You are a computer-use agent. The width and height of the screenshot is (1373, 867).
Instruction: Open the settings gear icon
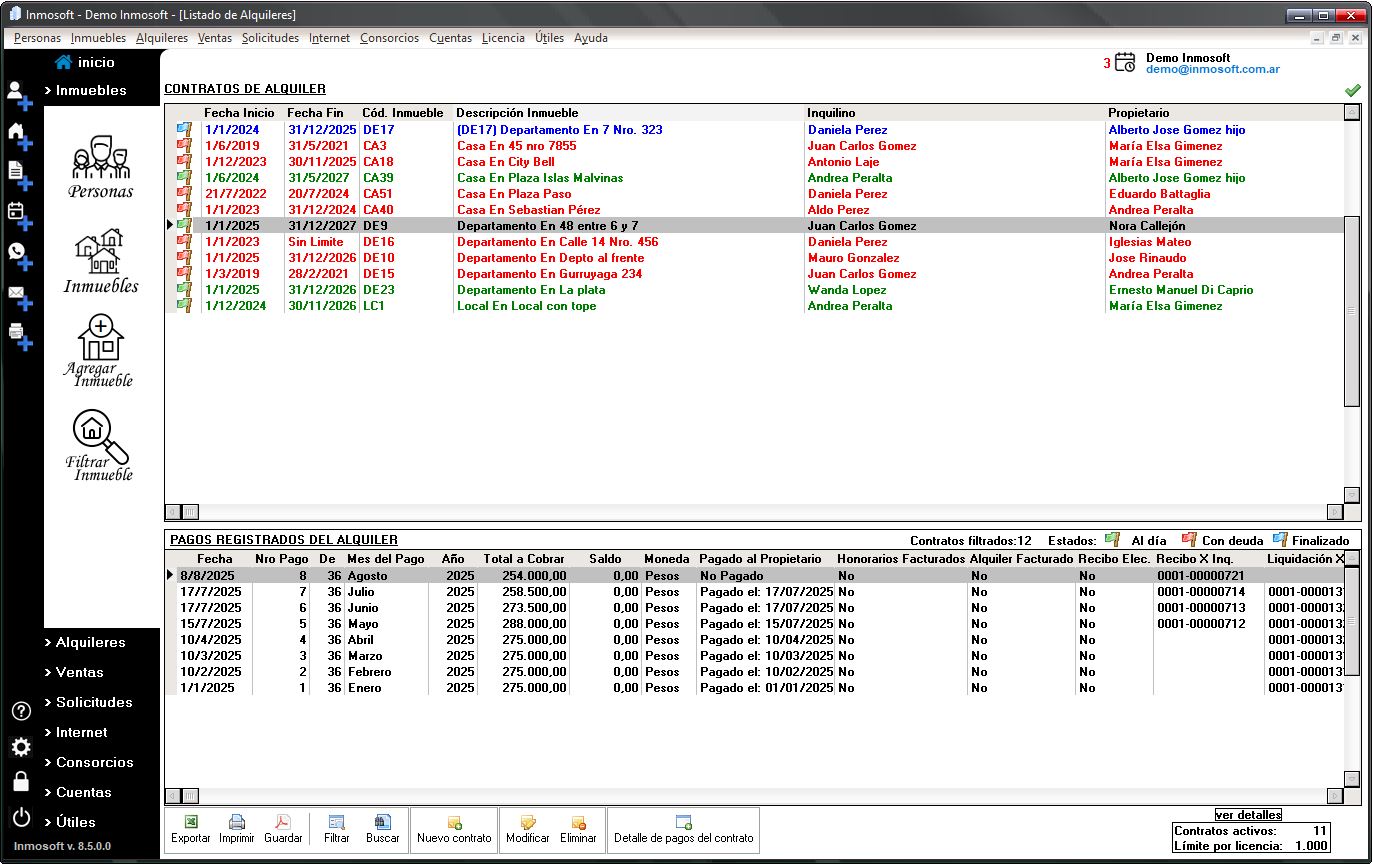click(21, 747)
